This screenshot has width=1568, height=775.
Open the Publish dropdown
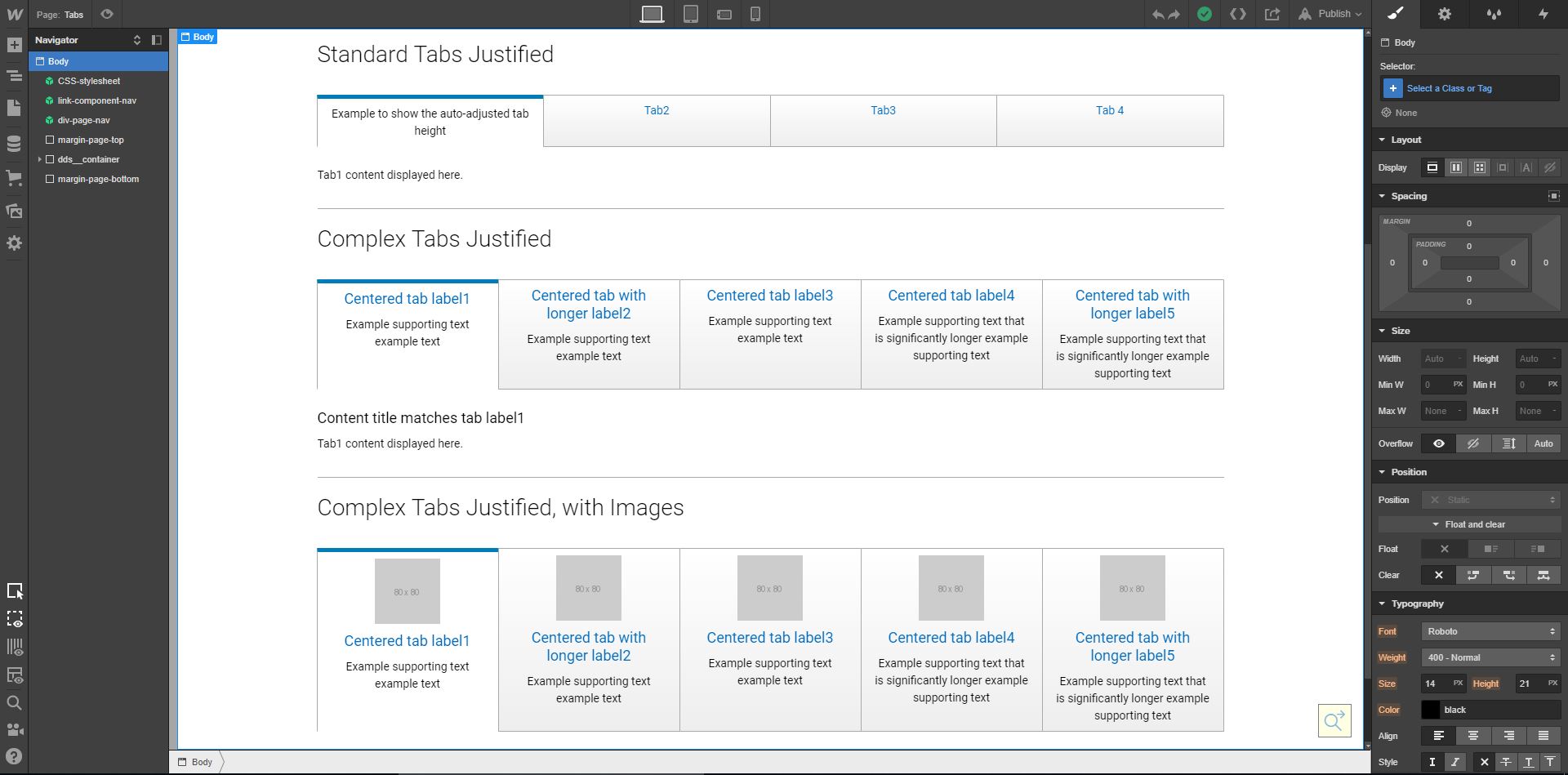pos(1330,14)
